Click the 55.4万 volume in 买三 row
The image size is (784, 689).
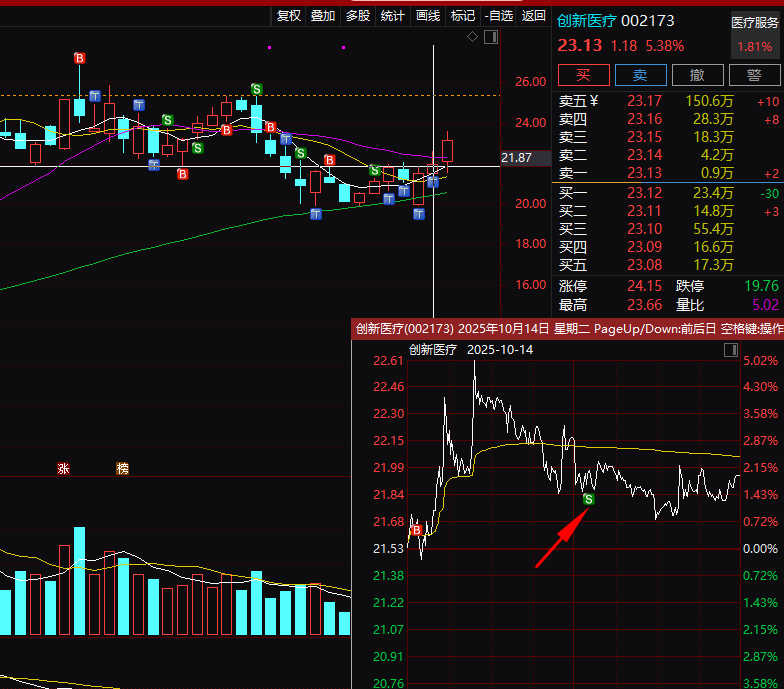click(x=713, y=229)
